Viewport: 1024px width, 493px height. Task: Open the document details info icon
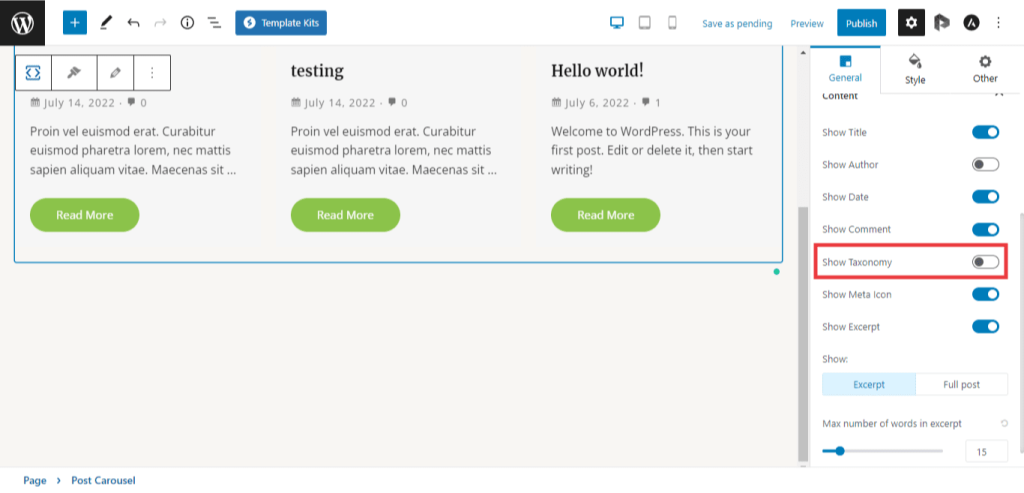[x=187, y=22]
